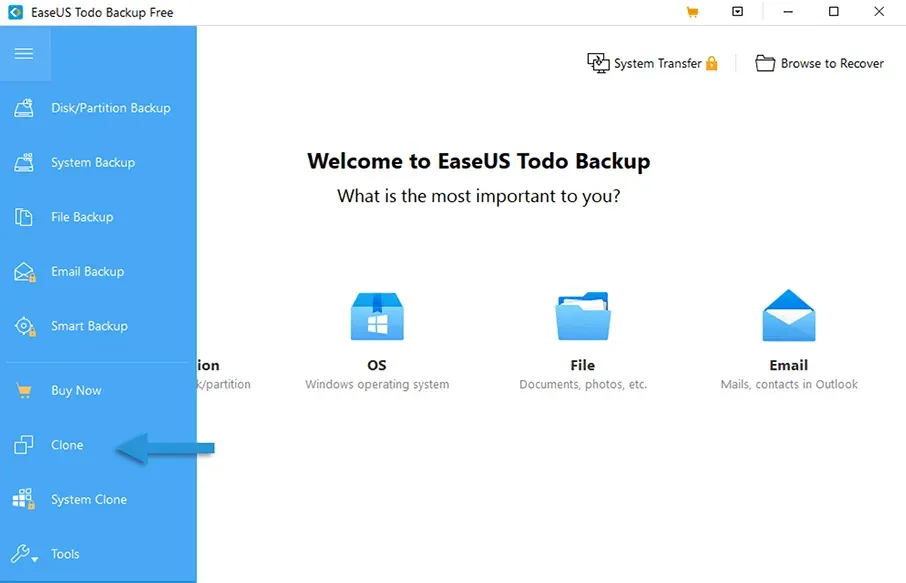The width and height of the screenshot is (906, 583).
Task: Open the Buy Now sidebar item
Action: (x=76, y=390)
